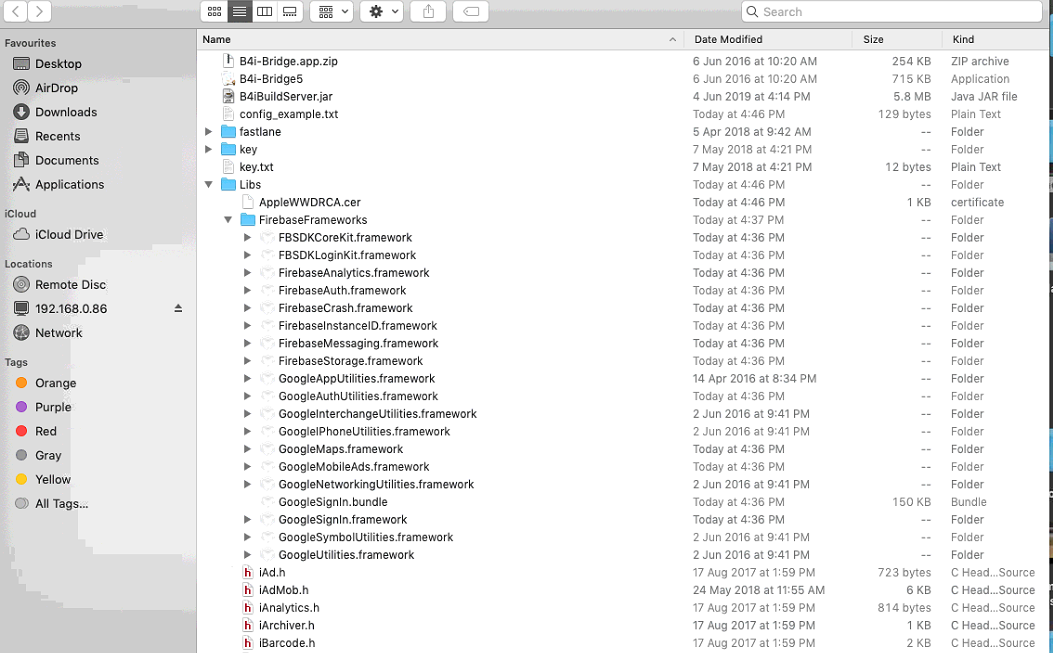Screen dimensions: 1053x653
Task: Select the B4i-Bridge.app.zip file icon
Action: click(228, 60)
